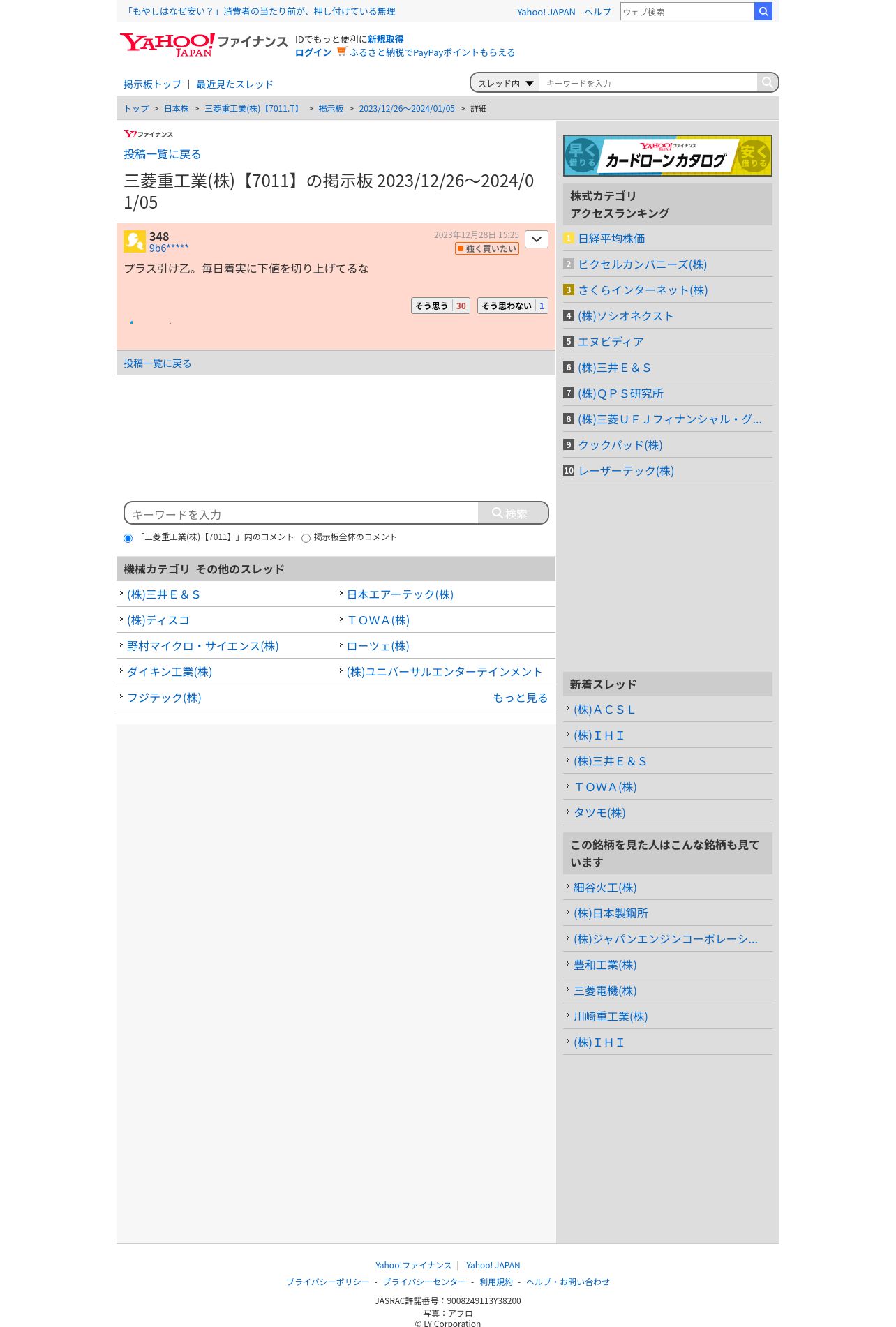Viewport: 896px width, 1327px height.
Task: Click プライバシーポリシー footer link
Action: [x=328, y=1282]
